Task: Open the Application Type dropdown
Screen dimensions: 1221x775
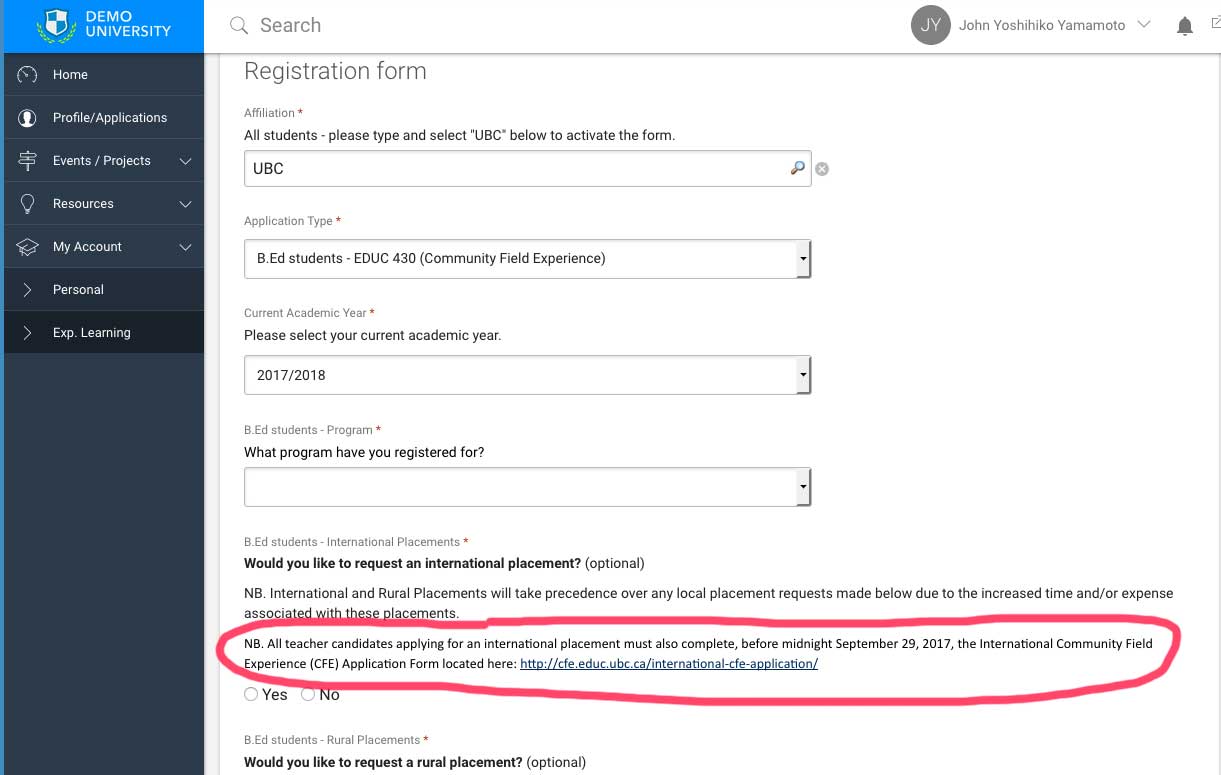Action: click(528, 258)
